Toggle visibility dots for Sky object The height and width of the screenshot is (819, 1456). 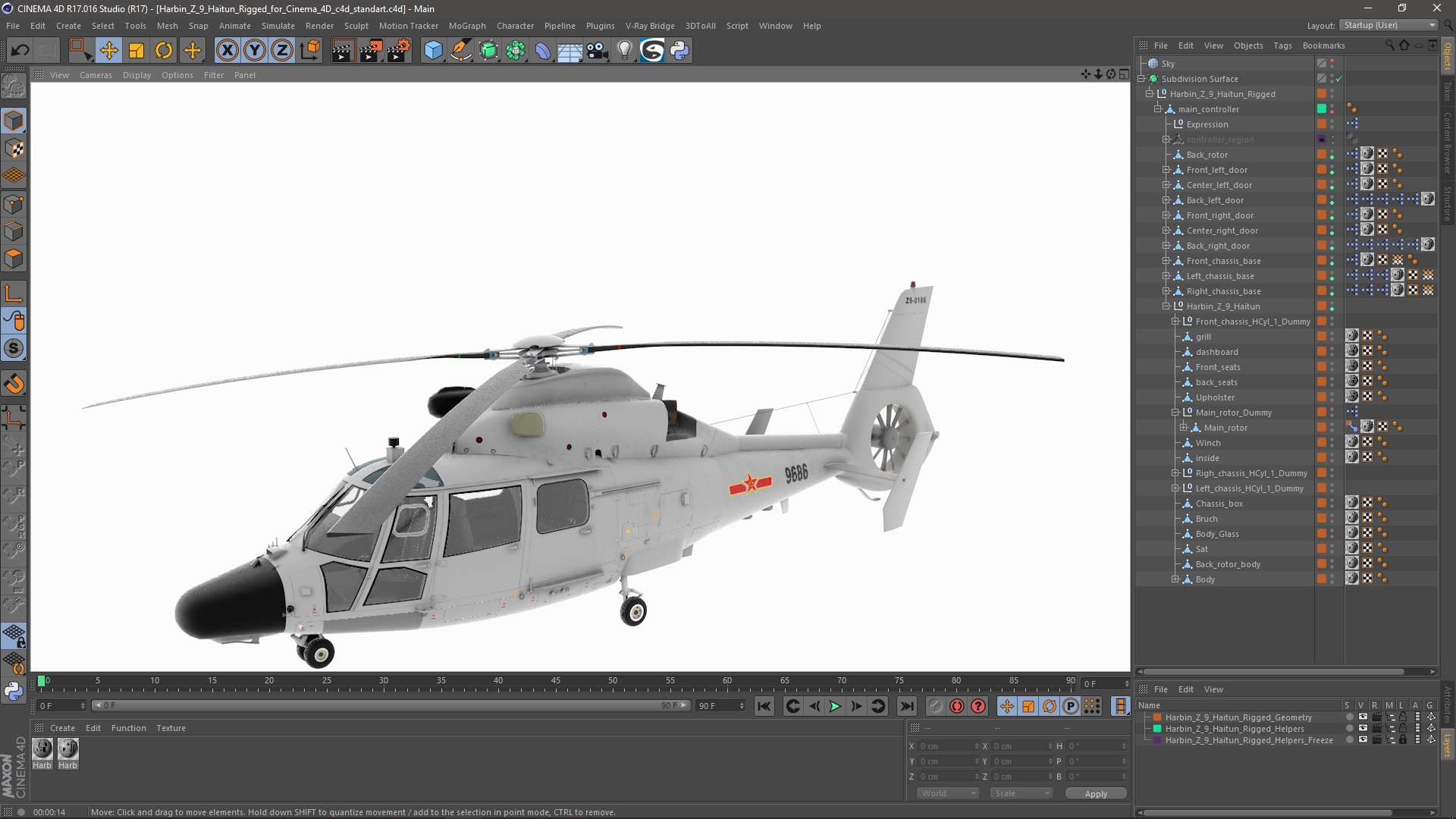[1332, 64]
